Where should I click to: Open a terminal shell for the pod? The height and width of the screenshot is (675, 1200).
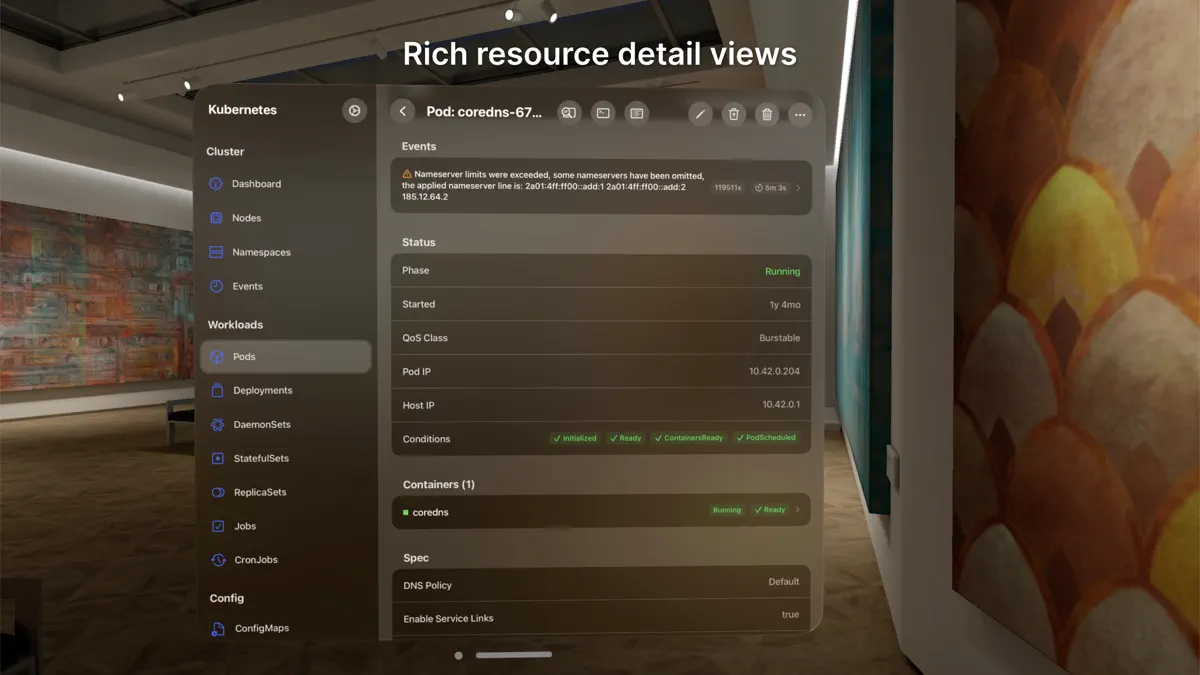click(602, 113)
